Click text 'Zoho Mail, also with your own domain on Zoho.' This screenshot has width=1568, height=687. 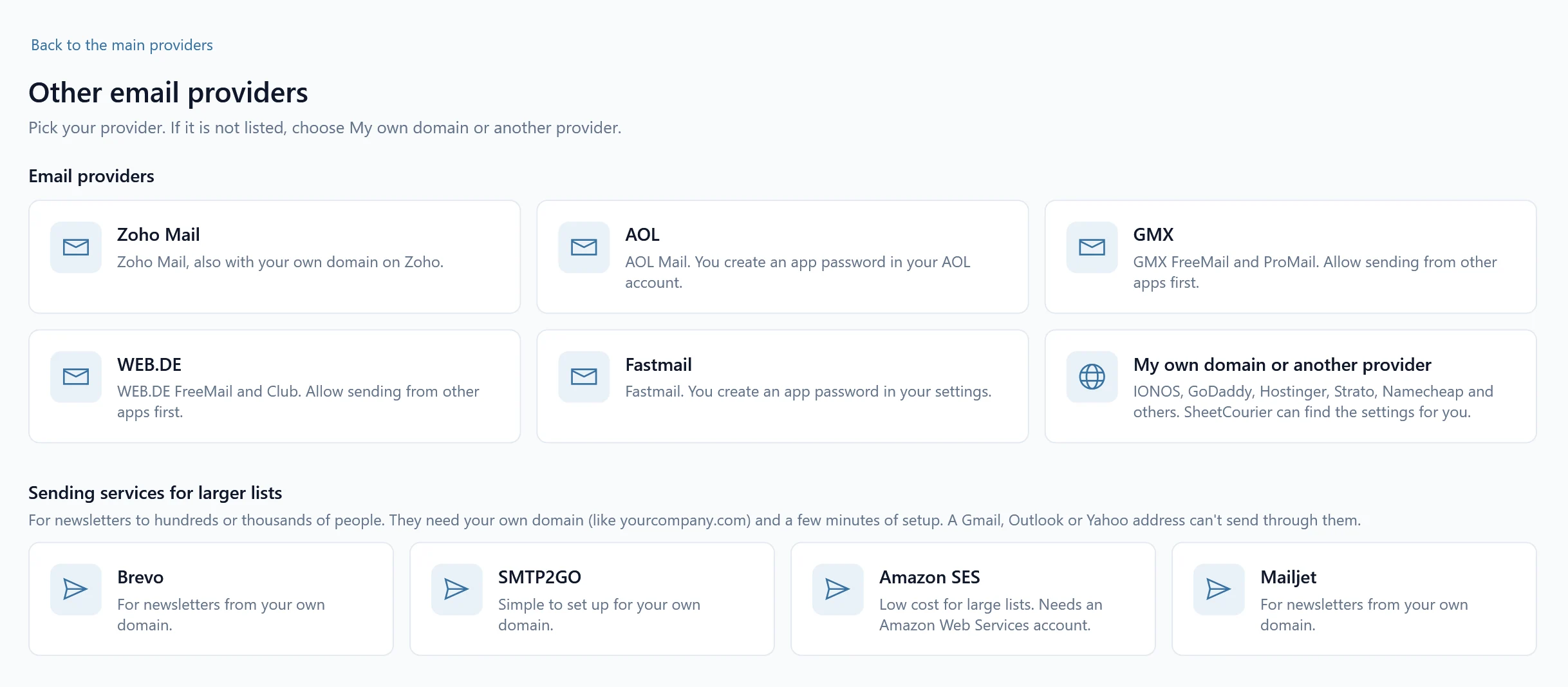click(x=280, y=262)
